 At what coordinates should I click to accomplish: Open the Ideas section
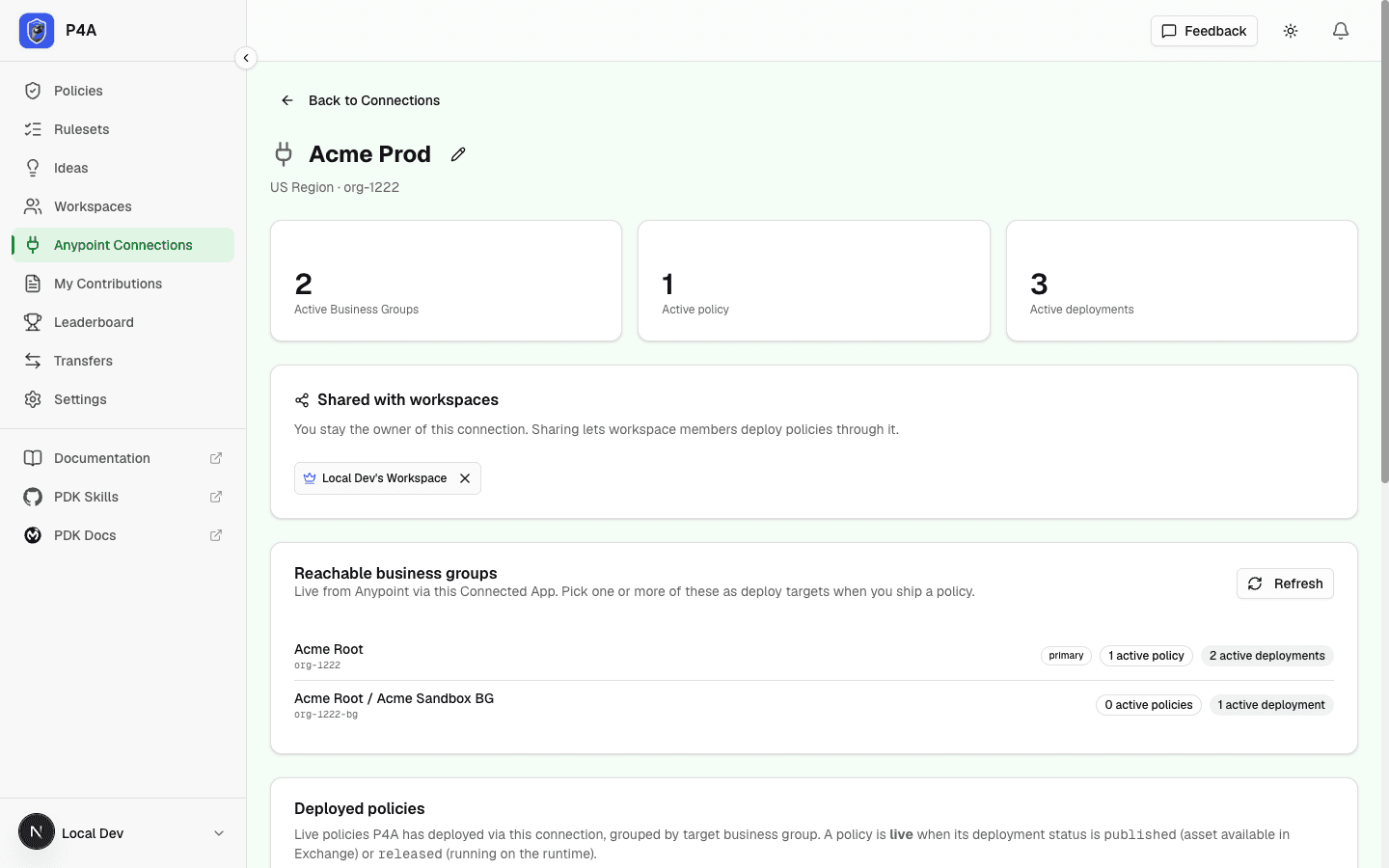[x=123, y=168]
